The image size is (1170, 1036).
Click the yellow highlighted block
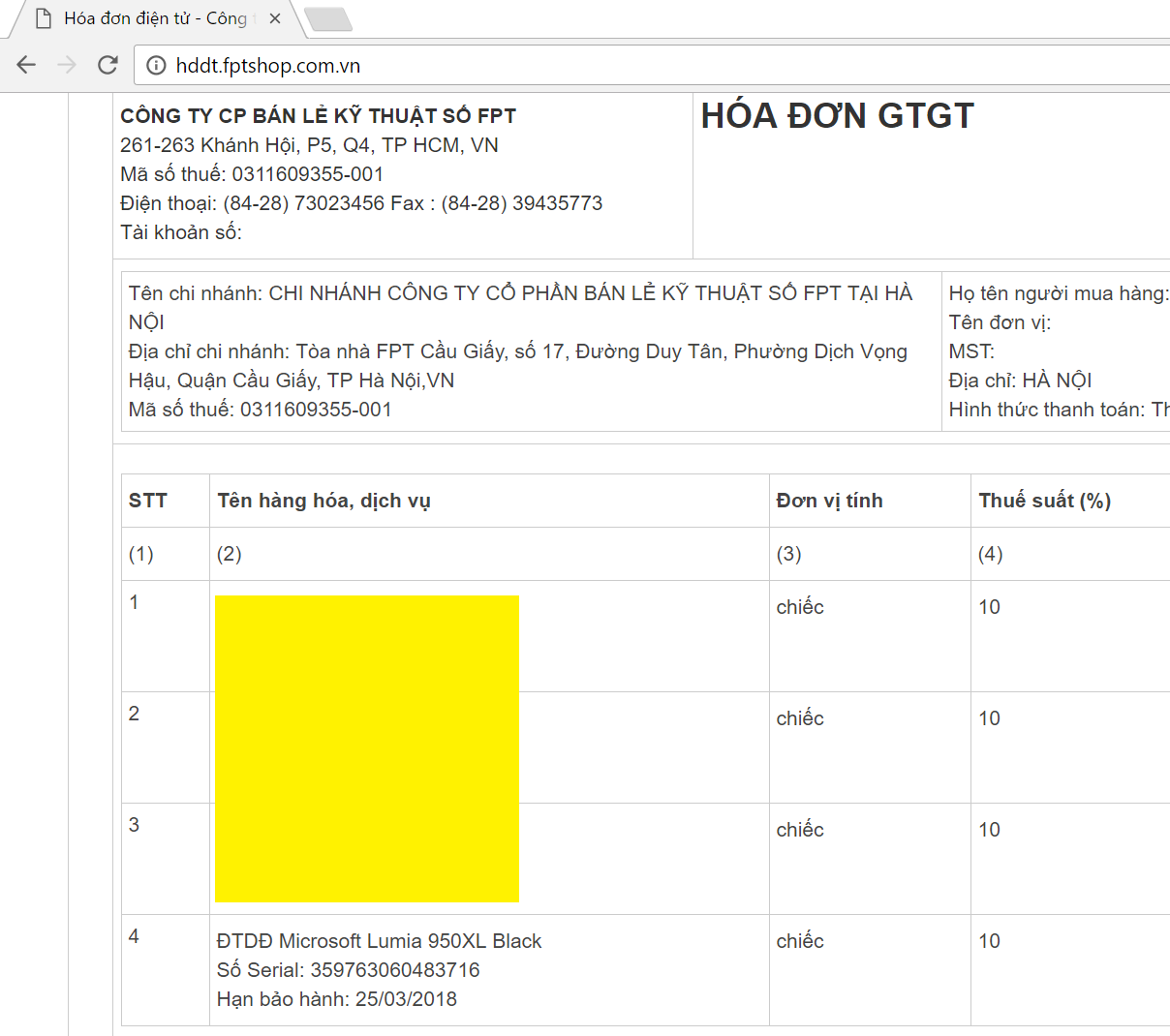[x=366, y=748]
